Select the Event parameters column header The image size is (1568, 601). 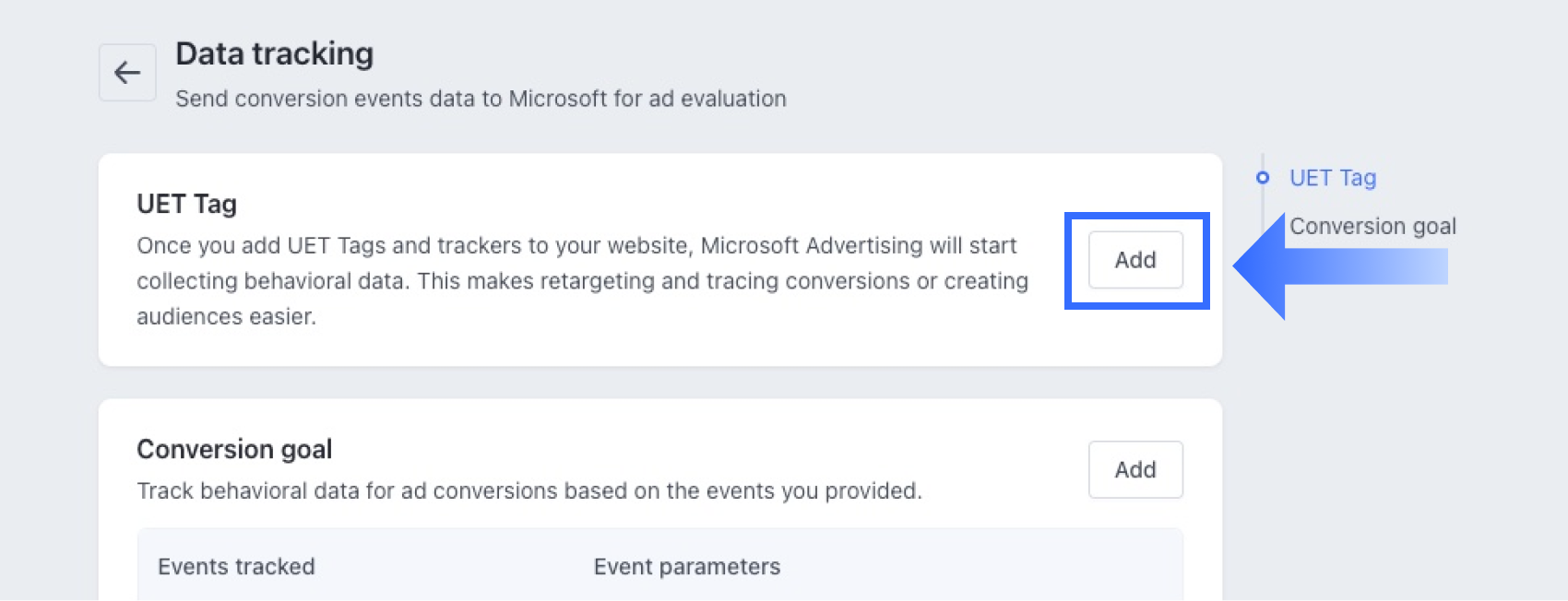pyautogui.click(x=687, y=567)
